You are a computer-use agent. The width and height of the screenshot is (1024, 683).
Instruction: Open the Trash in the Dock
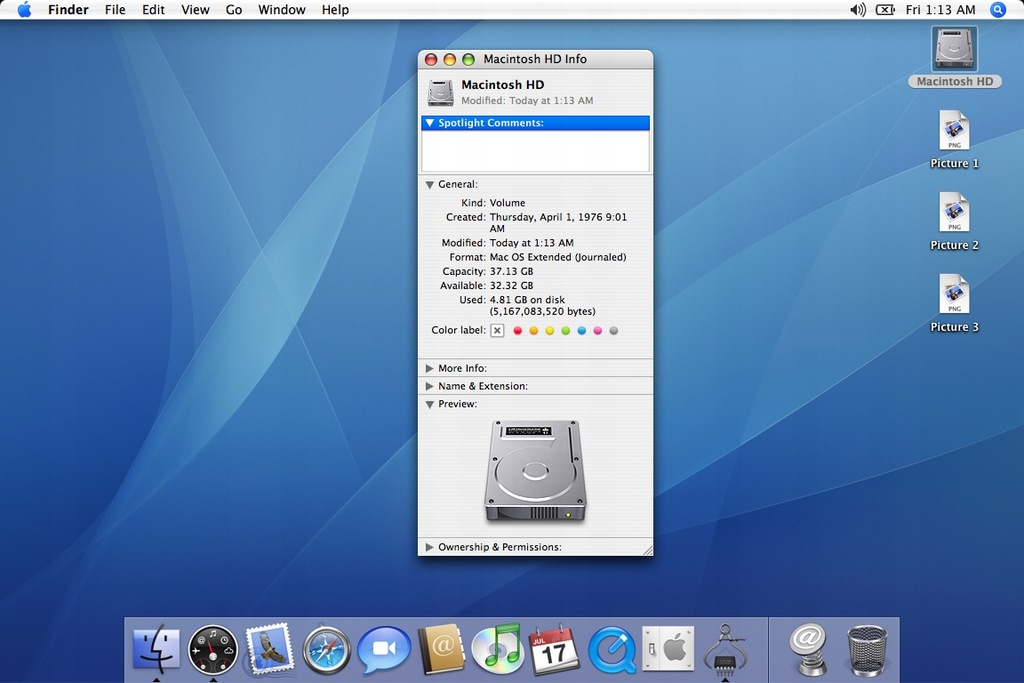point(867,650)
